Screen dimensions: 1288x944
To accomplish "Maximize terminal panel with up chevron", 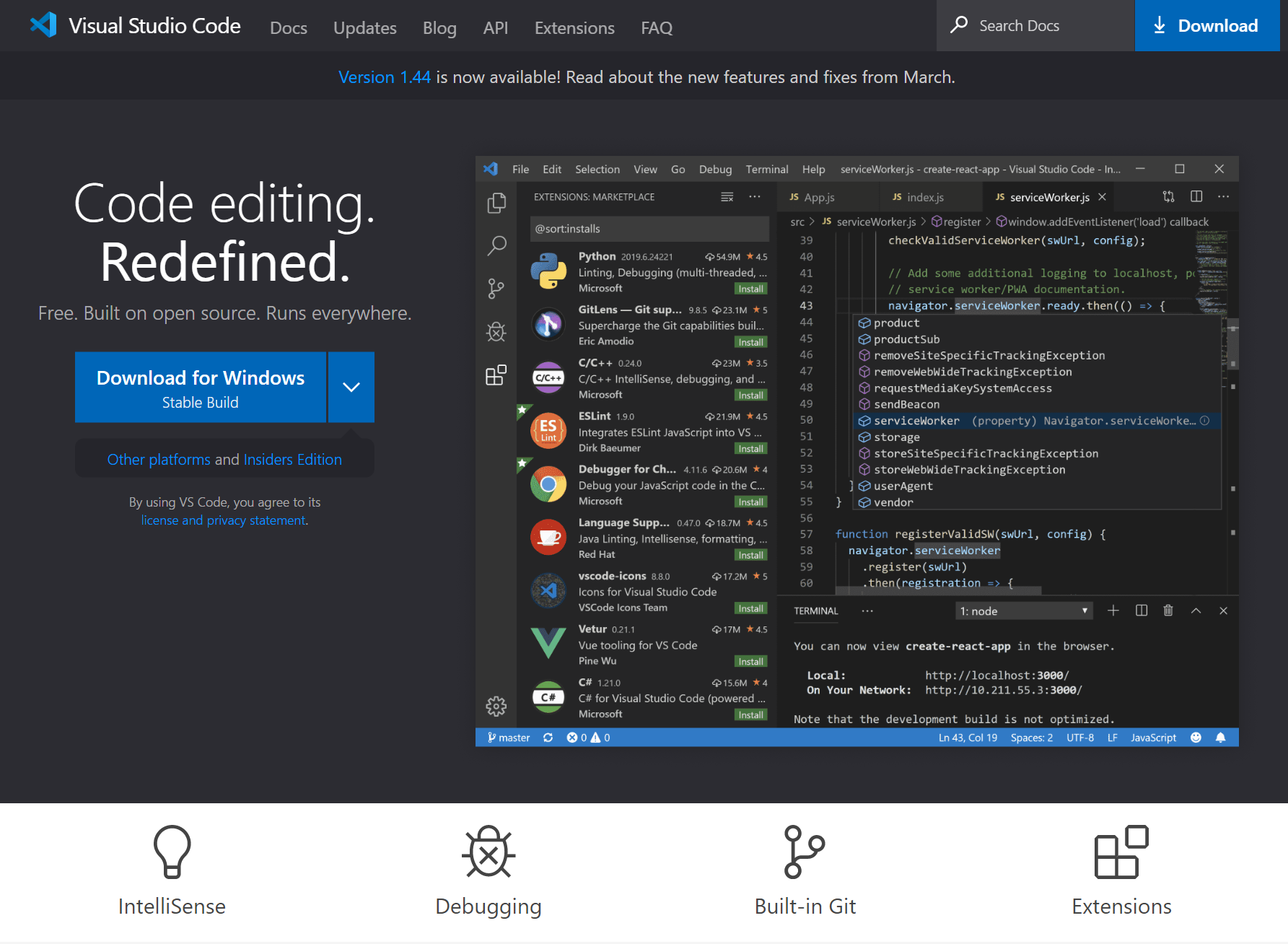I will point(1196,611).
